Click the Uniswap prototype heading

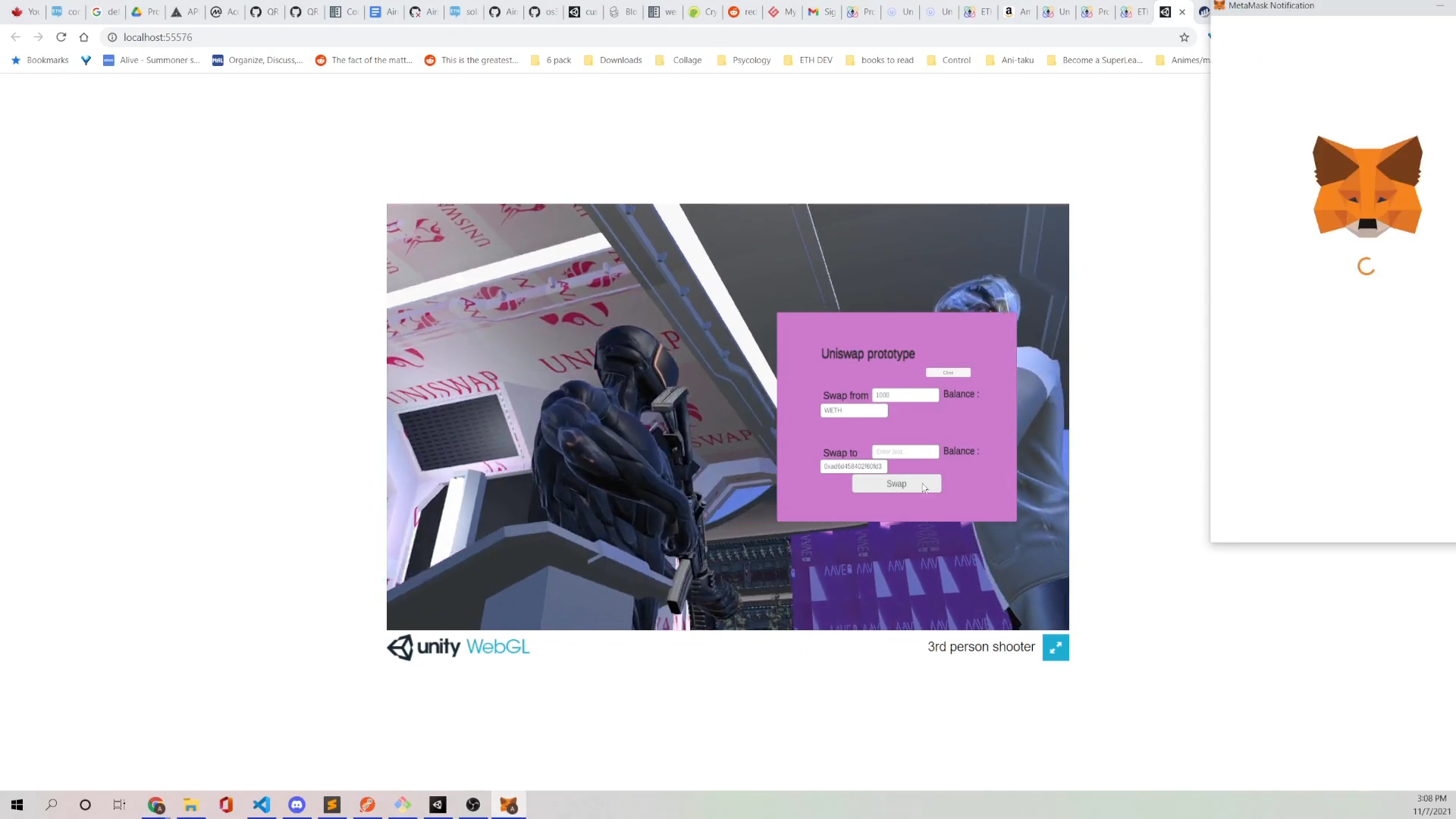point(868,354)
